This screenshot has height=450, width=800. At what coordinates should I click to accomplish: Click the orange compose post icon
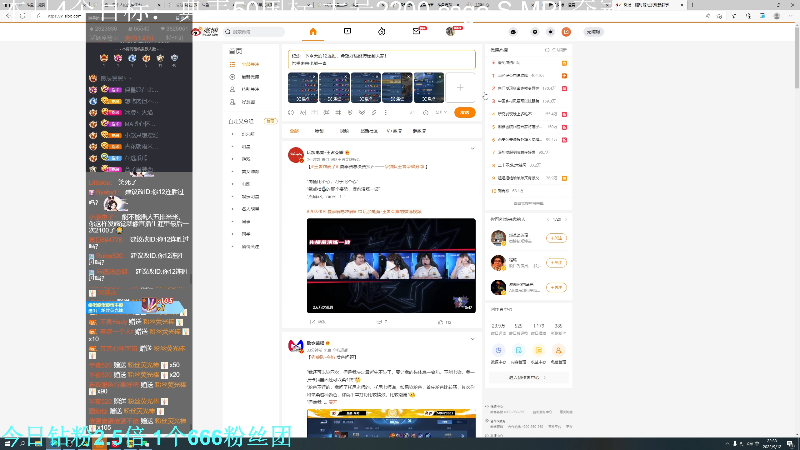tap(566, 32)
